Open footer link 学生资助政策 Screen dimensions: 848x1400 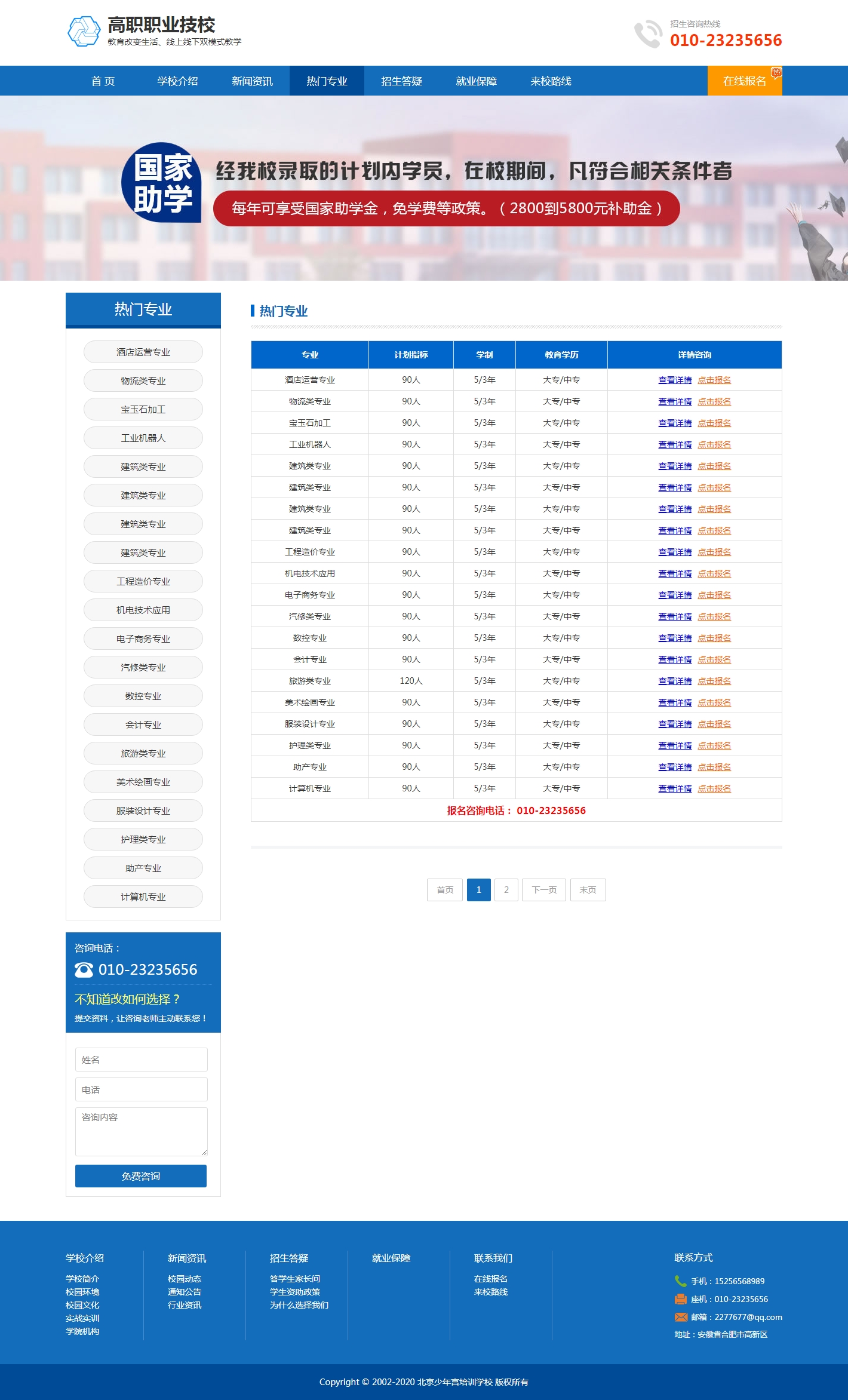tap(295, 1292)
